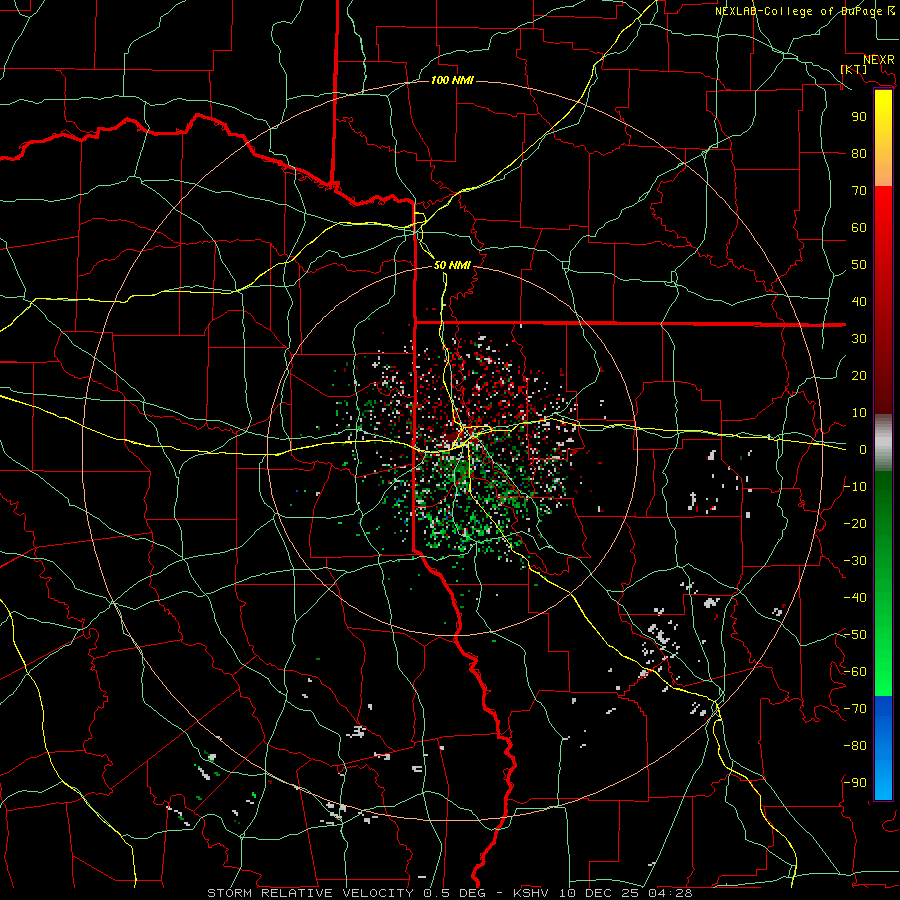Click the -70 value on velocity scale

pos(855,709)
